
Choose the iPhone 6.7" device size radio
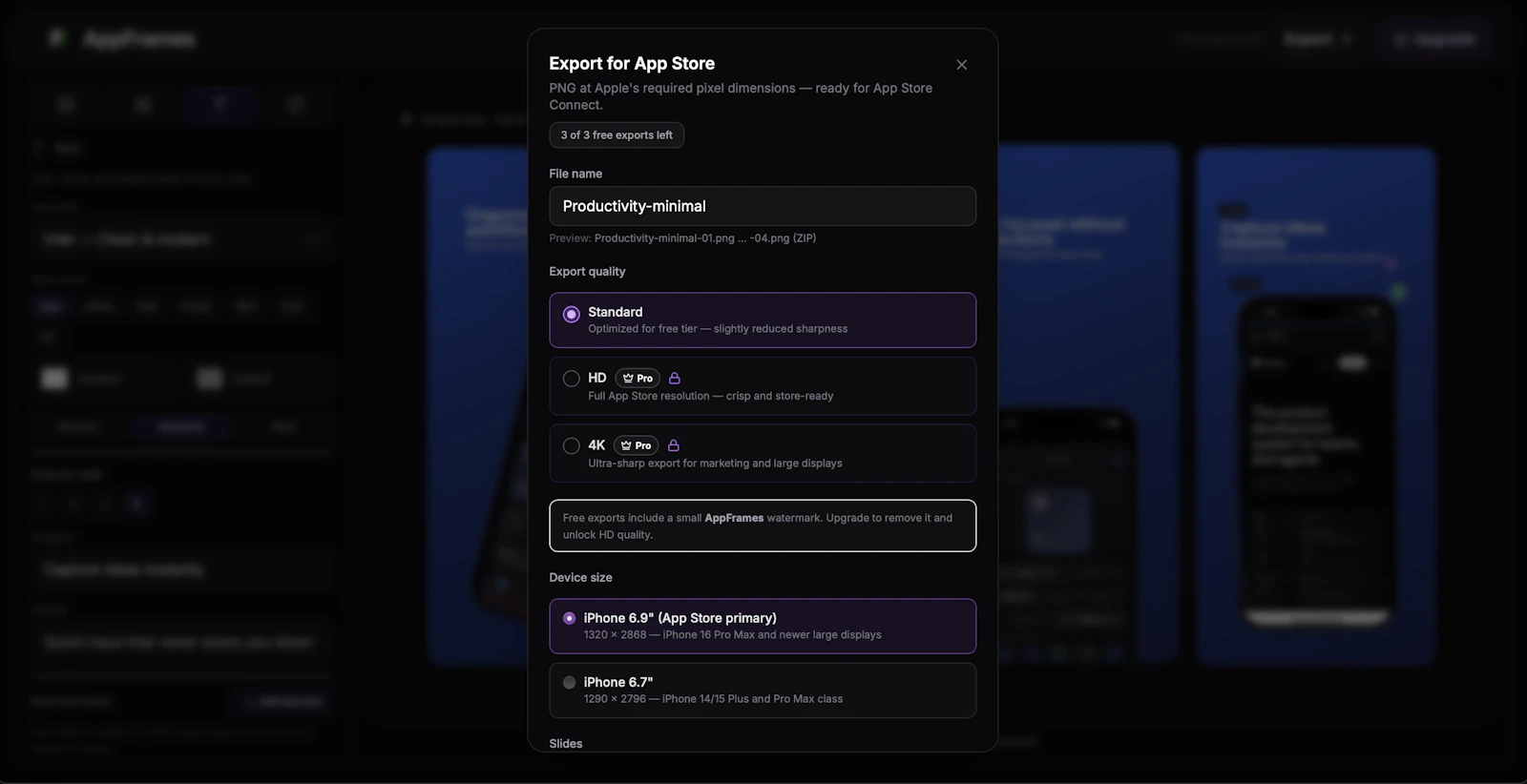pos(569,683)
